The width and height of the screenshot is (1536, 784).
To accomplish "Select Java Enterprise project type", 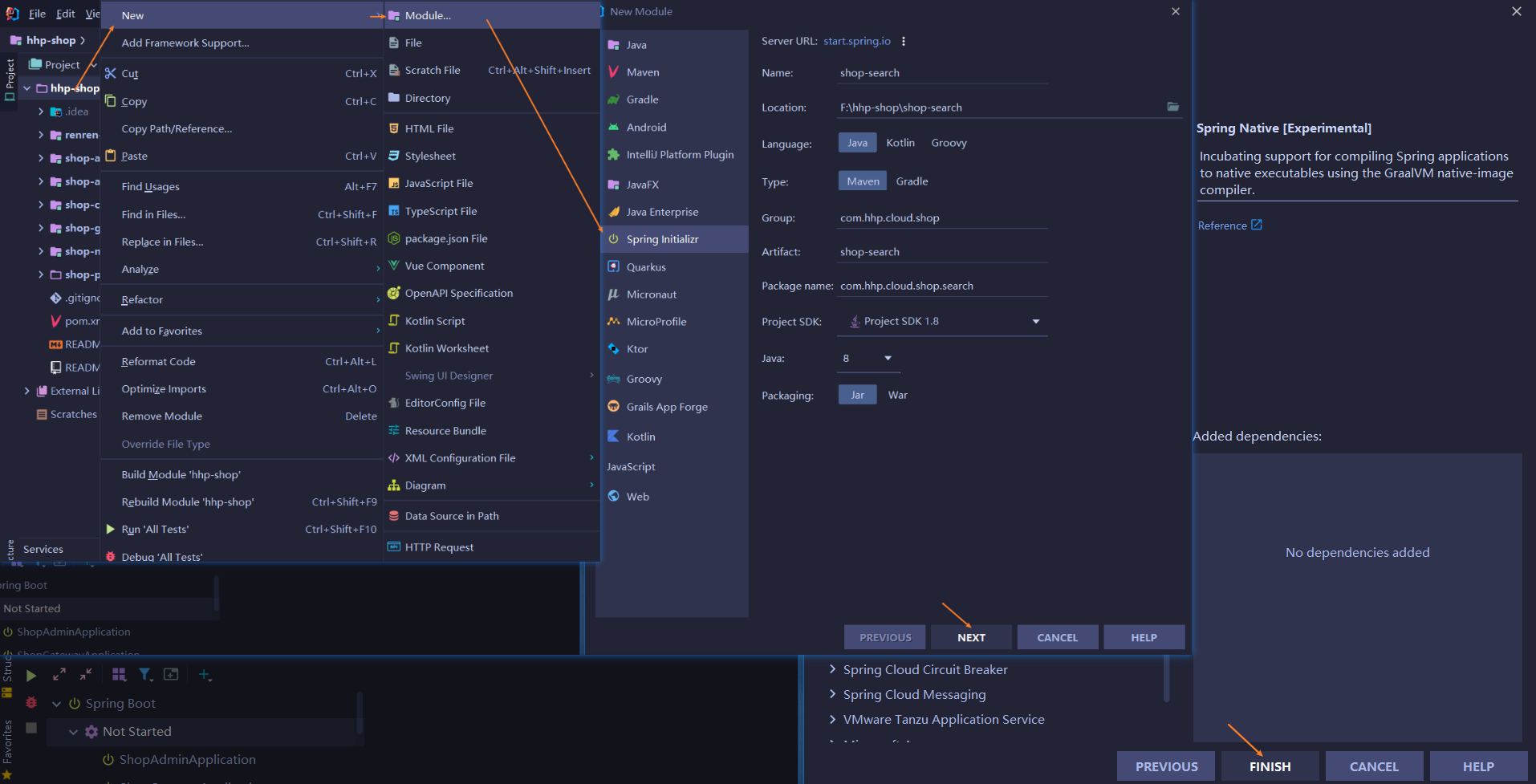I will click(674, 212).
